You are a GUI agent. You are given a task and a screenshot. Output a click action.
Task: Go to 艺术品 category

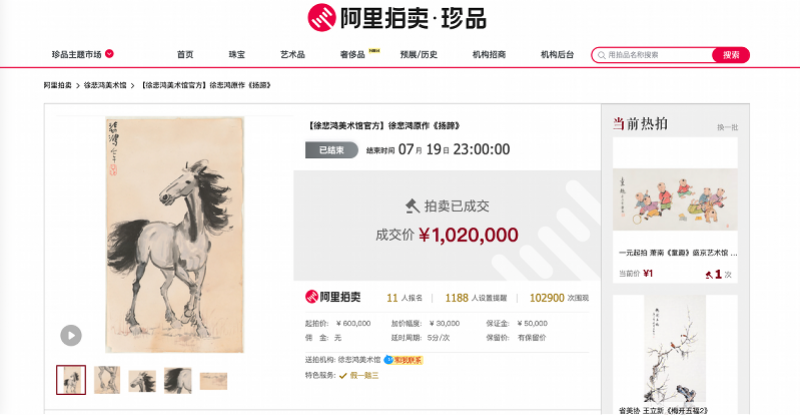tap(292, 55)
